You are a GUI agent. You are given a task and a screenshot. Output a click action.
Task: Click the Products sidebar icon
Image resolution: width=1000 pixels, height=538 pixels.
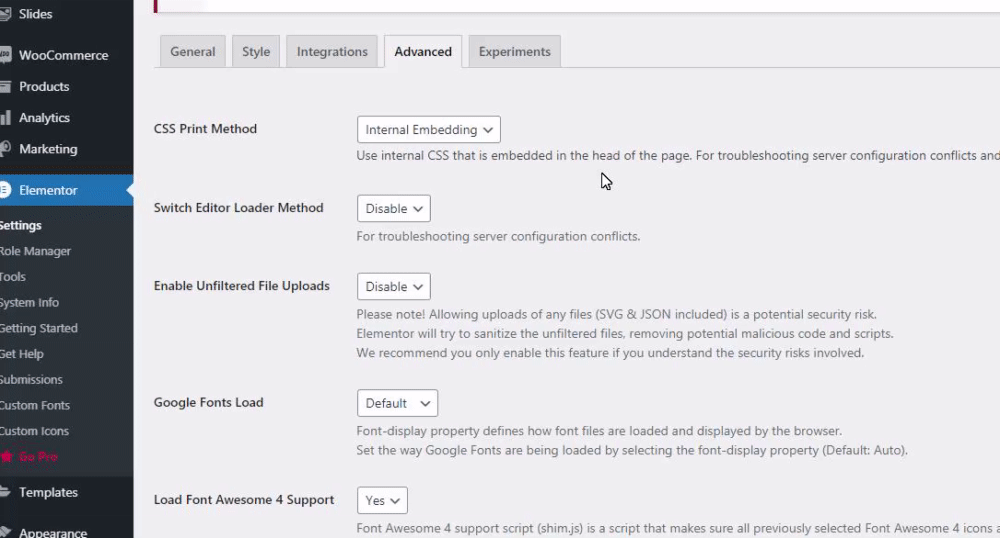(x=5, y=86)
